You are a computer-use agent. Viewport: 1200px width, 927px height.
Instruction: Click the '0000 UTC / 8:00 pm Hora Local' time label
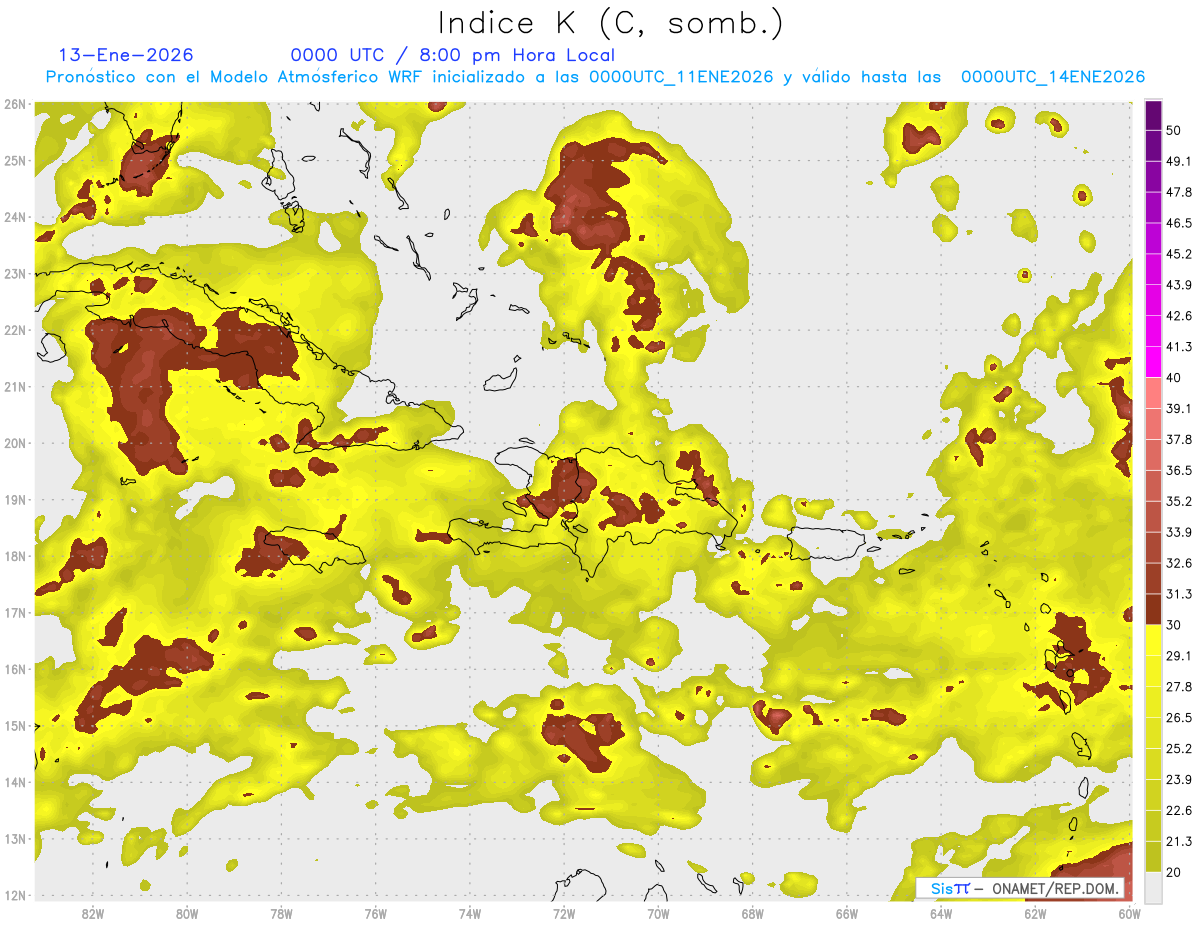point(453,55)
